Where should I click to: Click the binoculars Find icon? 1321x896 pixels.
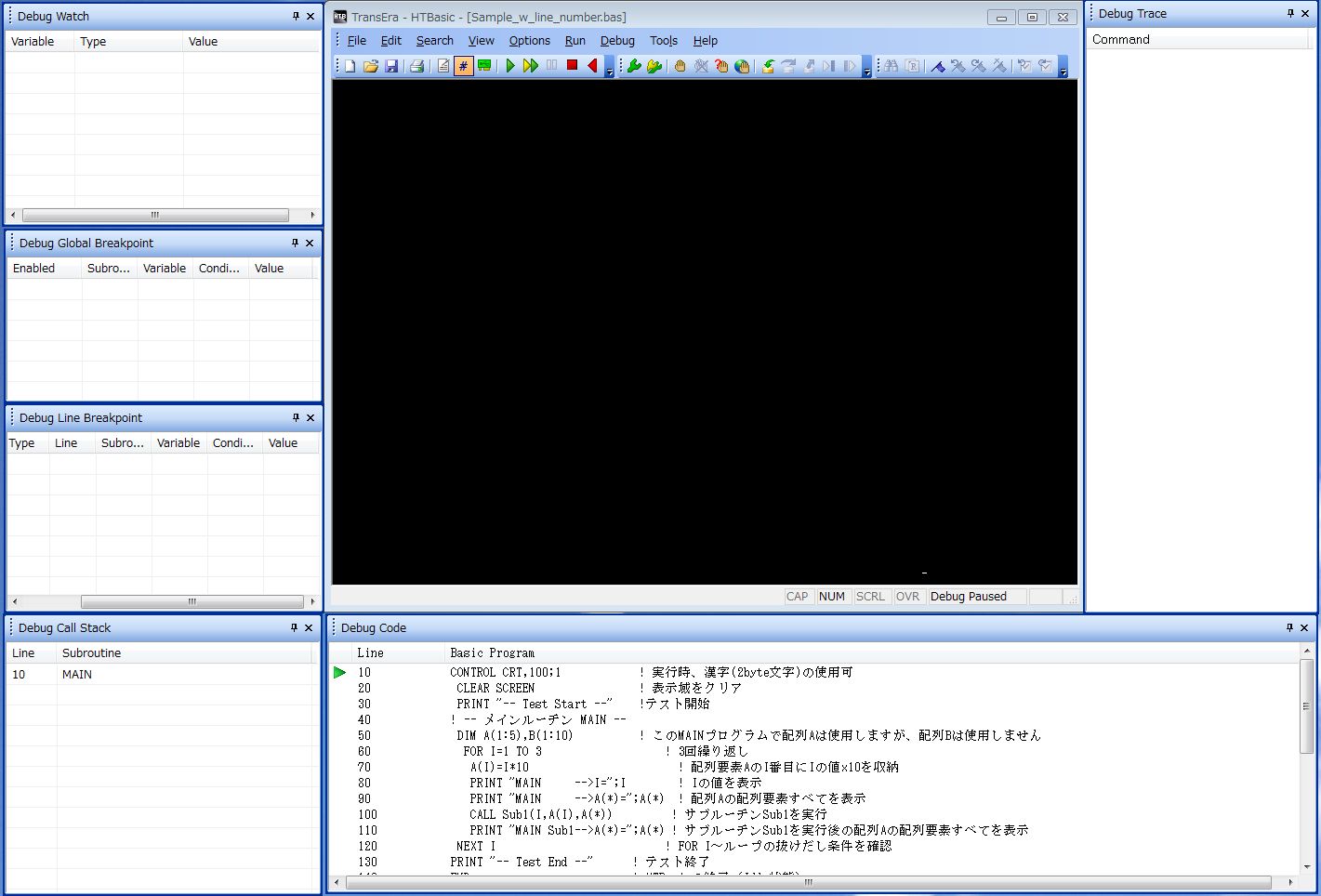click(x=892, y=66)
